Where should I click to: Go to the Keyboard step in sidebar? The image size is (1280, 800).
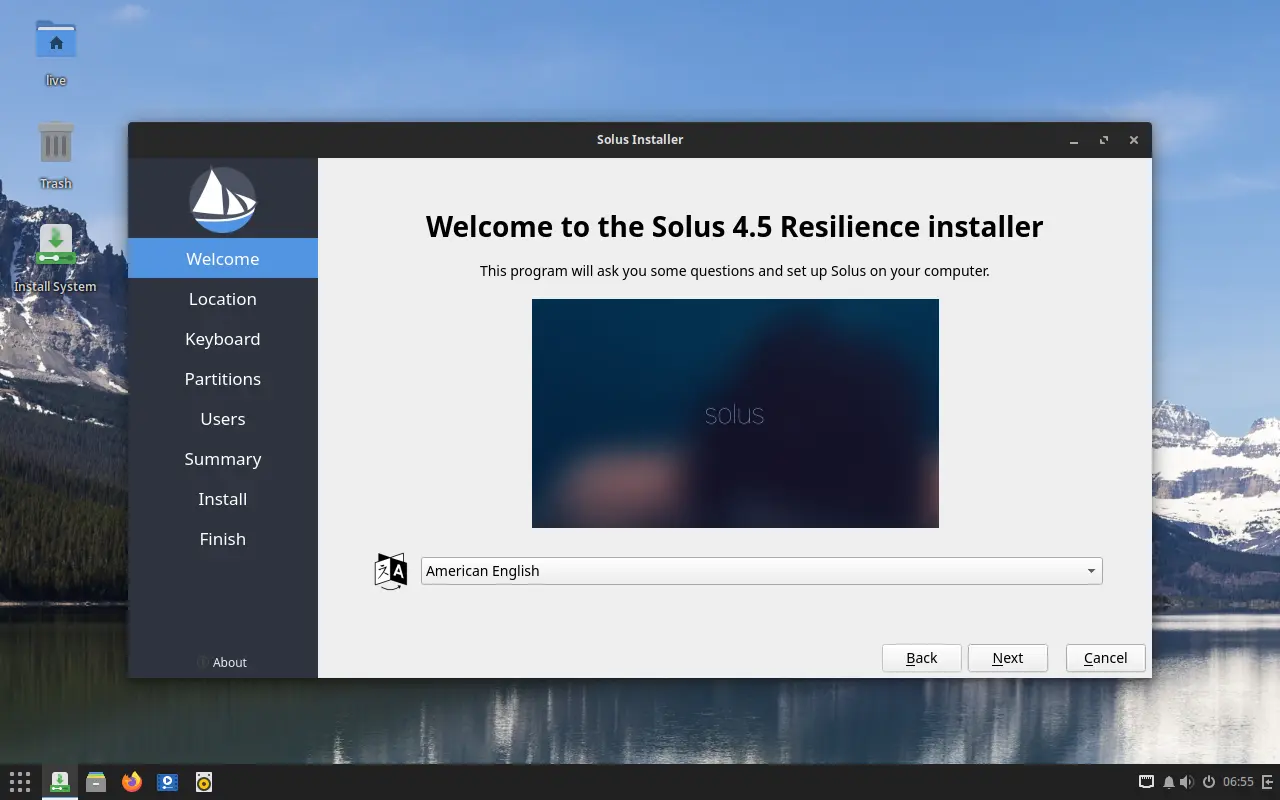tap(222, 339)
